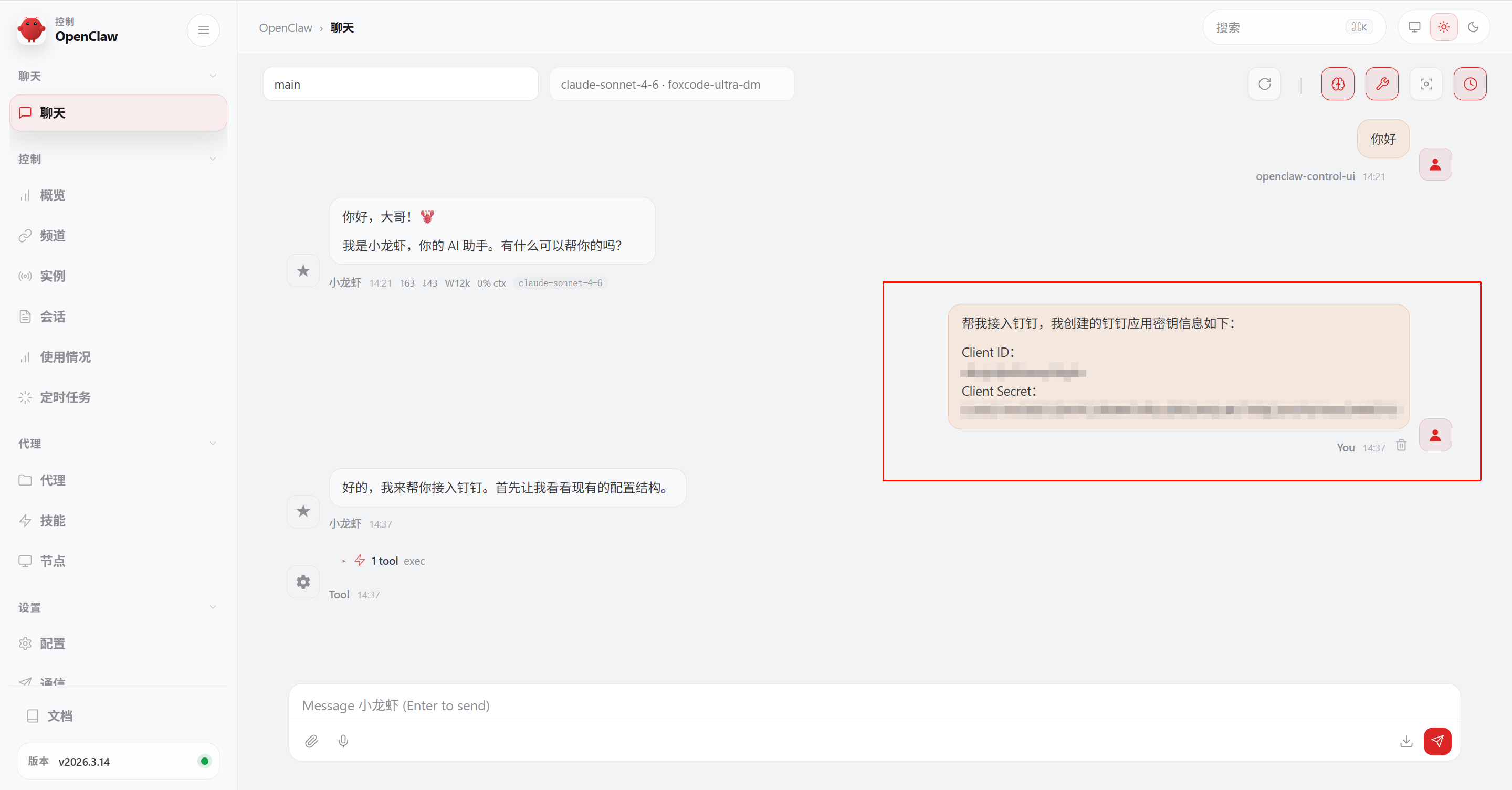Delete the 14:37 message with trash icon
Screen dimensions: 1512x790
pos(1401,445)
